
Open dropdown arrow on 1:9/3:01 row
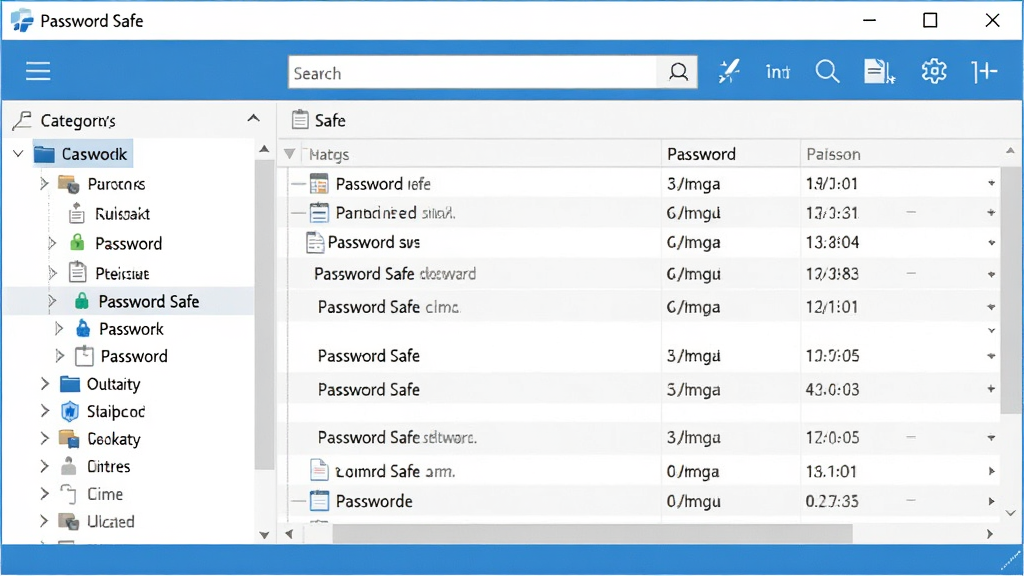tap(991, 184)
